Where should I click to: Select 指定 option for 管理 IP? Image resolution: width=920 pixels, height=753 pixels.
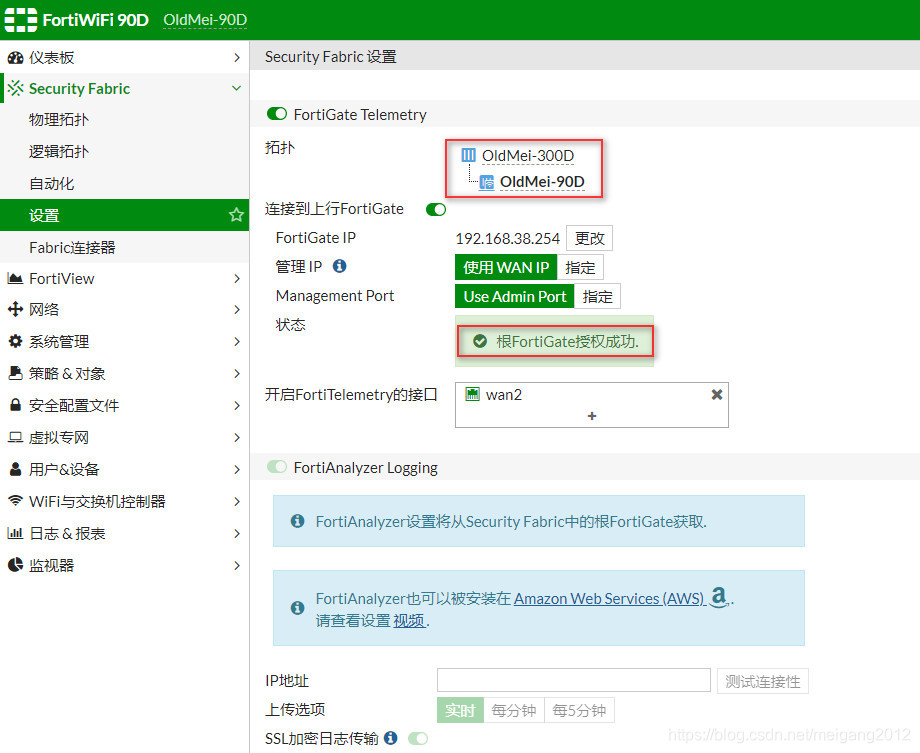580,267
